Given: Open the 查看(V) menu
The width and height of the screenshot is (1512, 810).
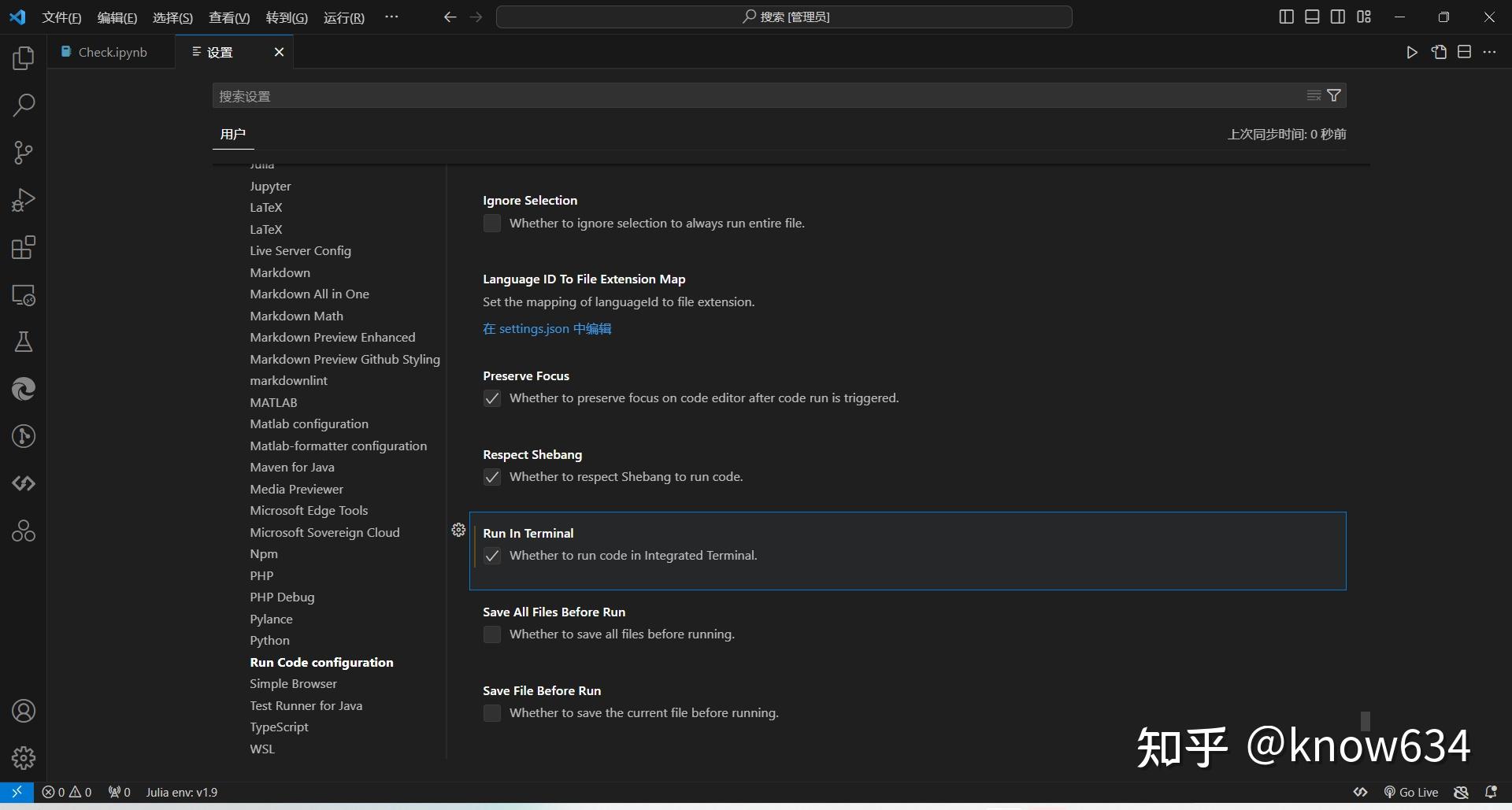Looking at the screenshot, I should pos(229,17).
